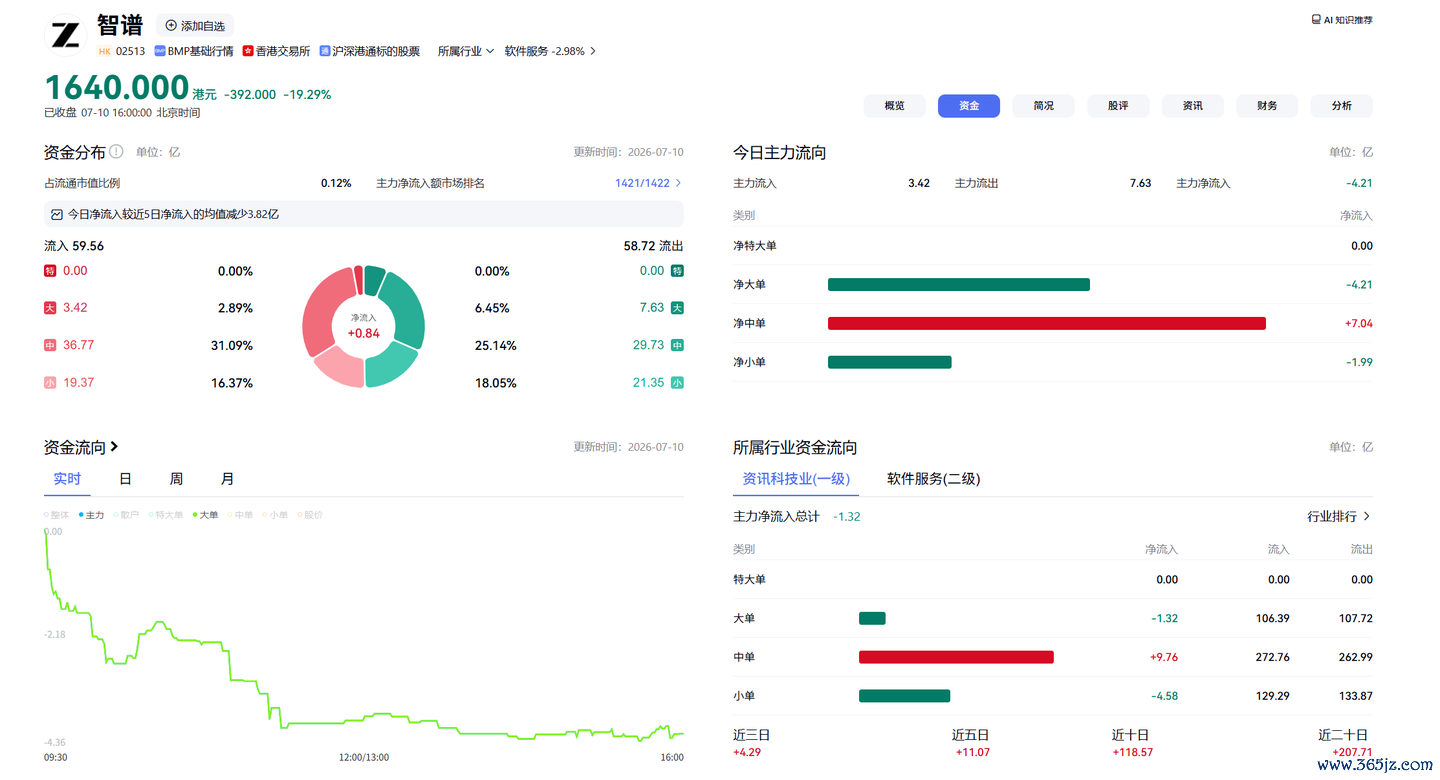The image size is (1440, 780).
Task: Click the 净流入 +0.84 donut center
Action: pos(363,326)
